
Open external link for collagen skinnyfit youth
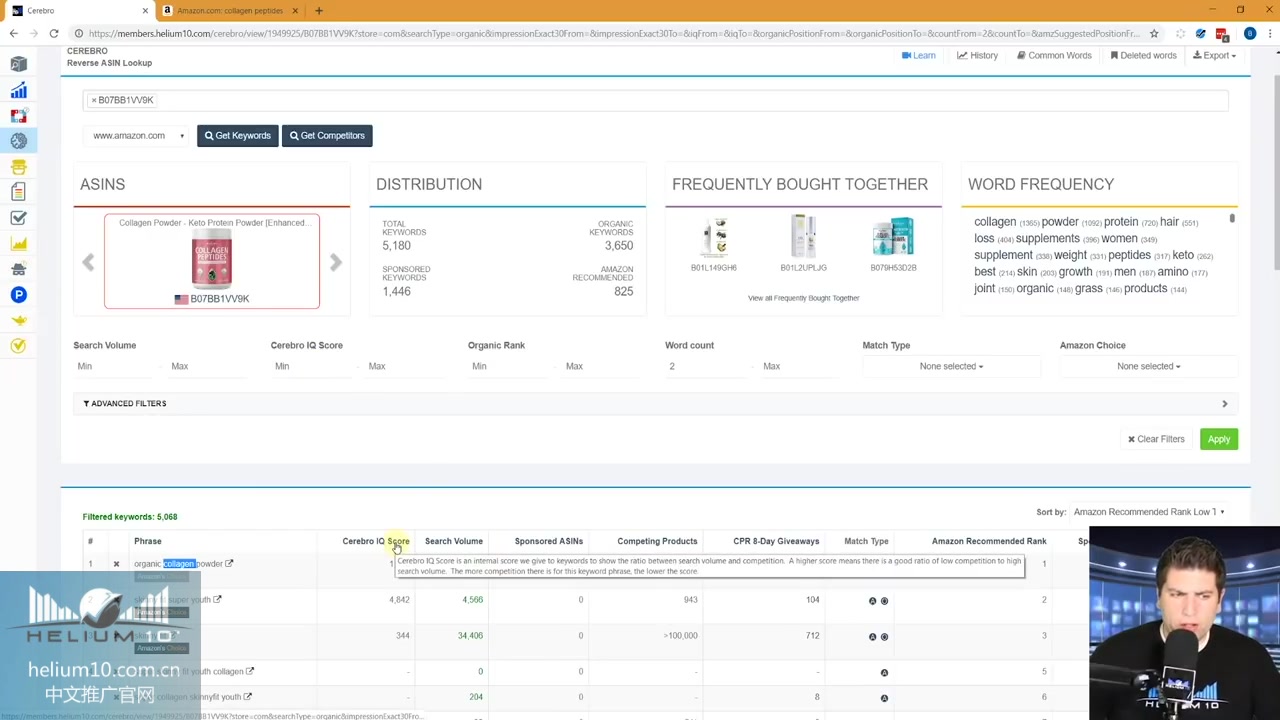tap(248, 697)
